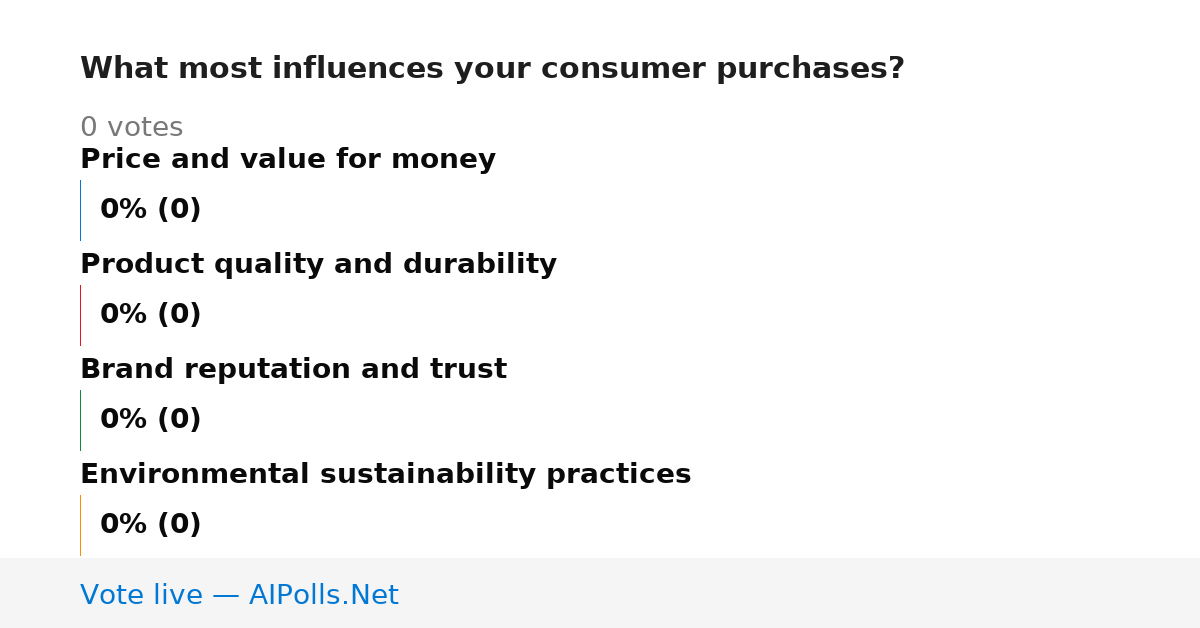Click the 0% (0) result for Price
Image resolution: width=1200 pixels, height=628 pixels.
click(x=151, y=210)
